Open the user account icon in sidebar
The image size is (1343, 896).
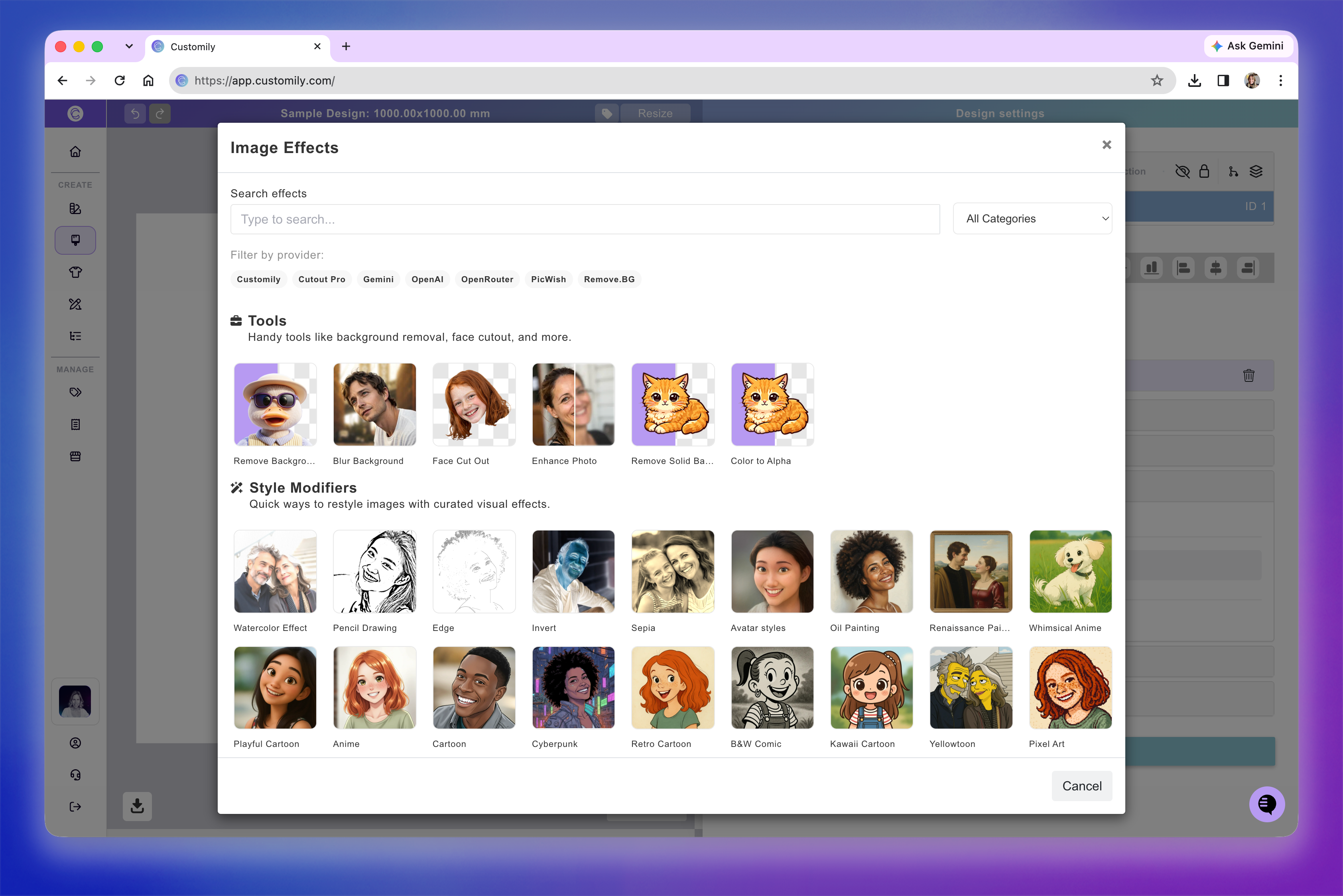(75, 743)
